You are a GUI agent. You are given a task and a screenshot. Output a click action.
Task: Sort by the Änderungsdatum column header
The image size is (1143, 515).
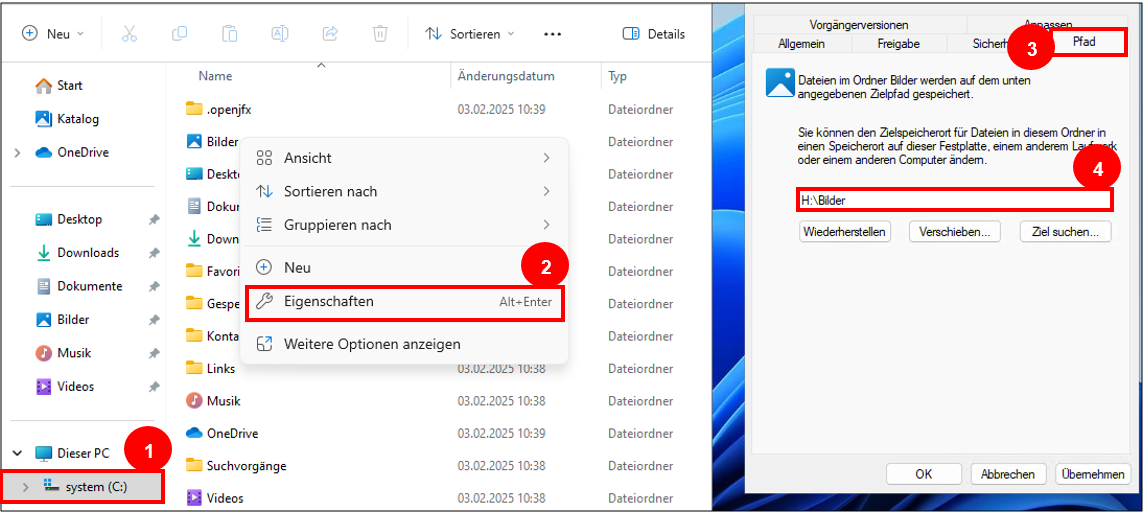pos(506,76)
